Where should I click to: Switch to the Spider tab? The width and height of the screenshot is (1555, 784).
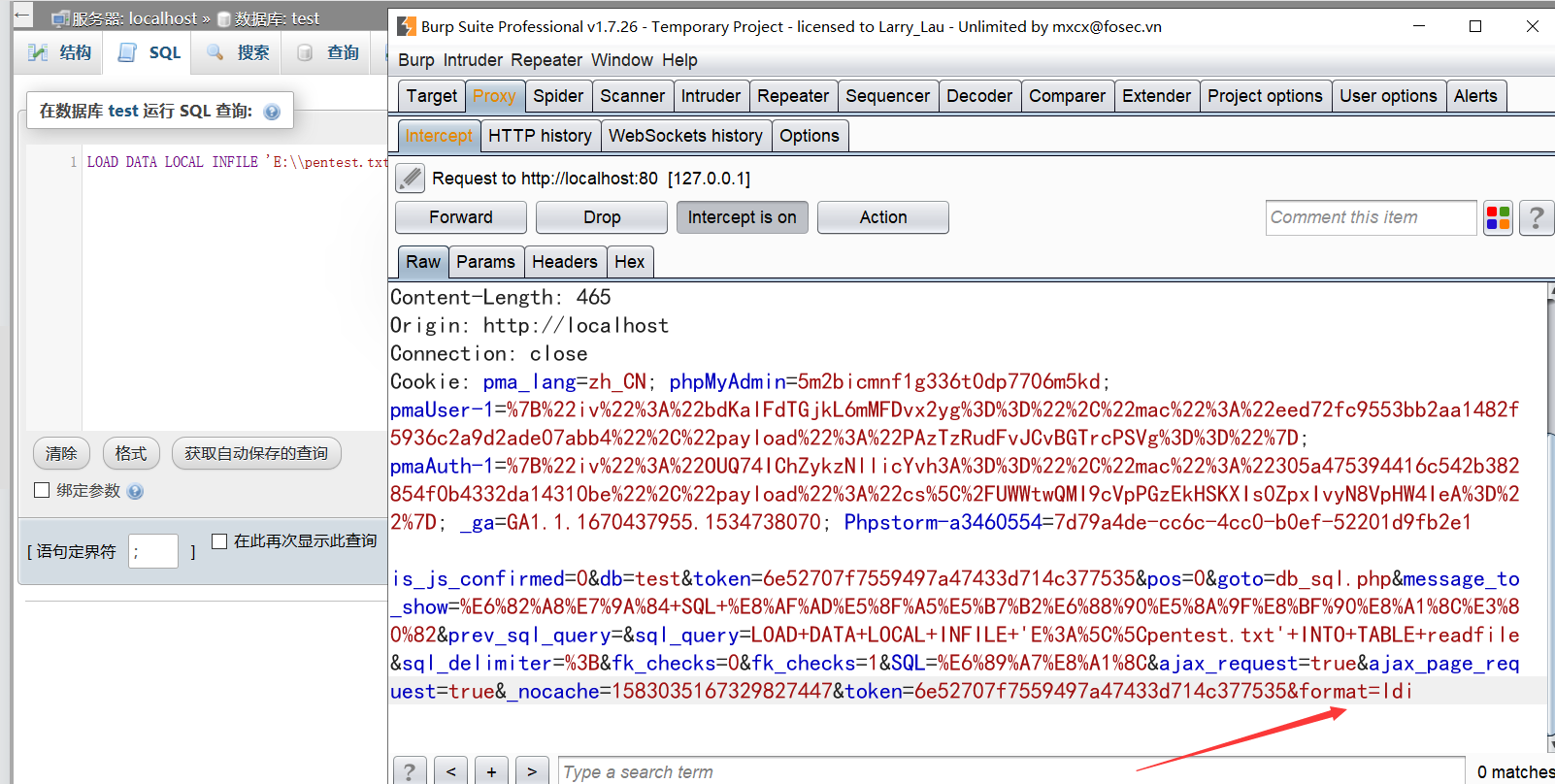[x=558, y=96]
